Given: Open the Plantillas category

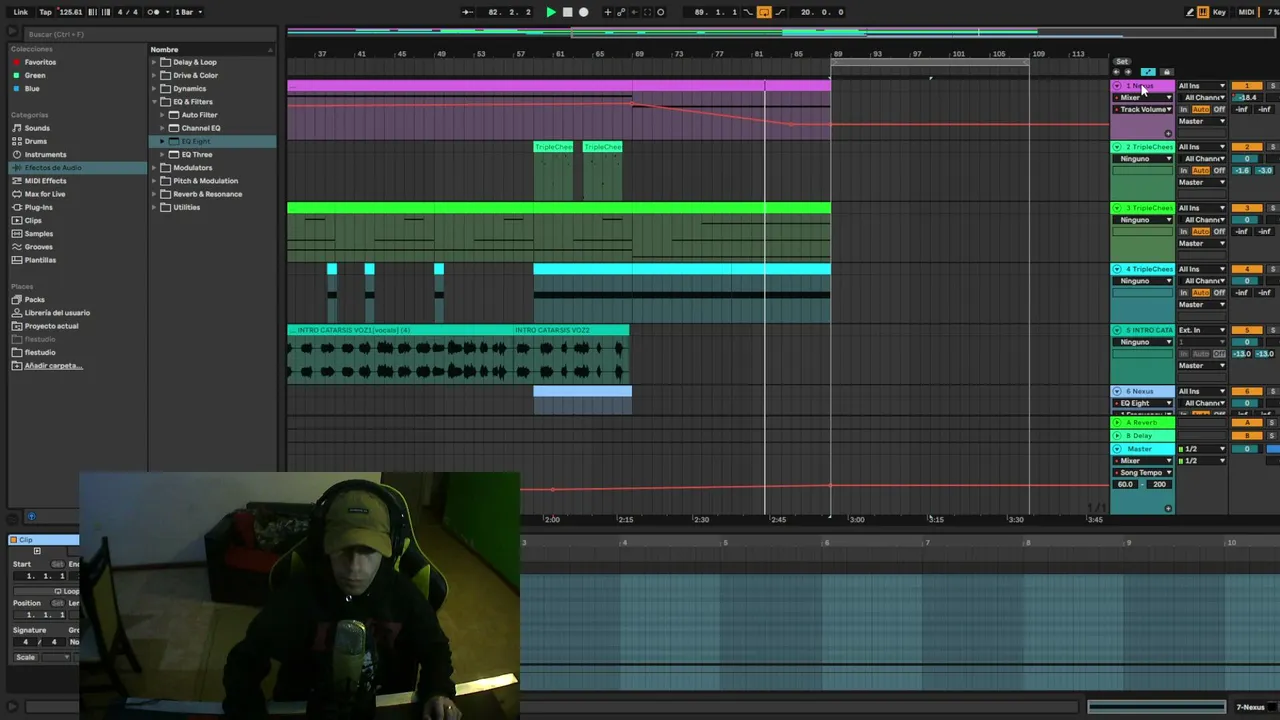Looking at the screenshot, I should (x=40, y=260).
